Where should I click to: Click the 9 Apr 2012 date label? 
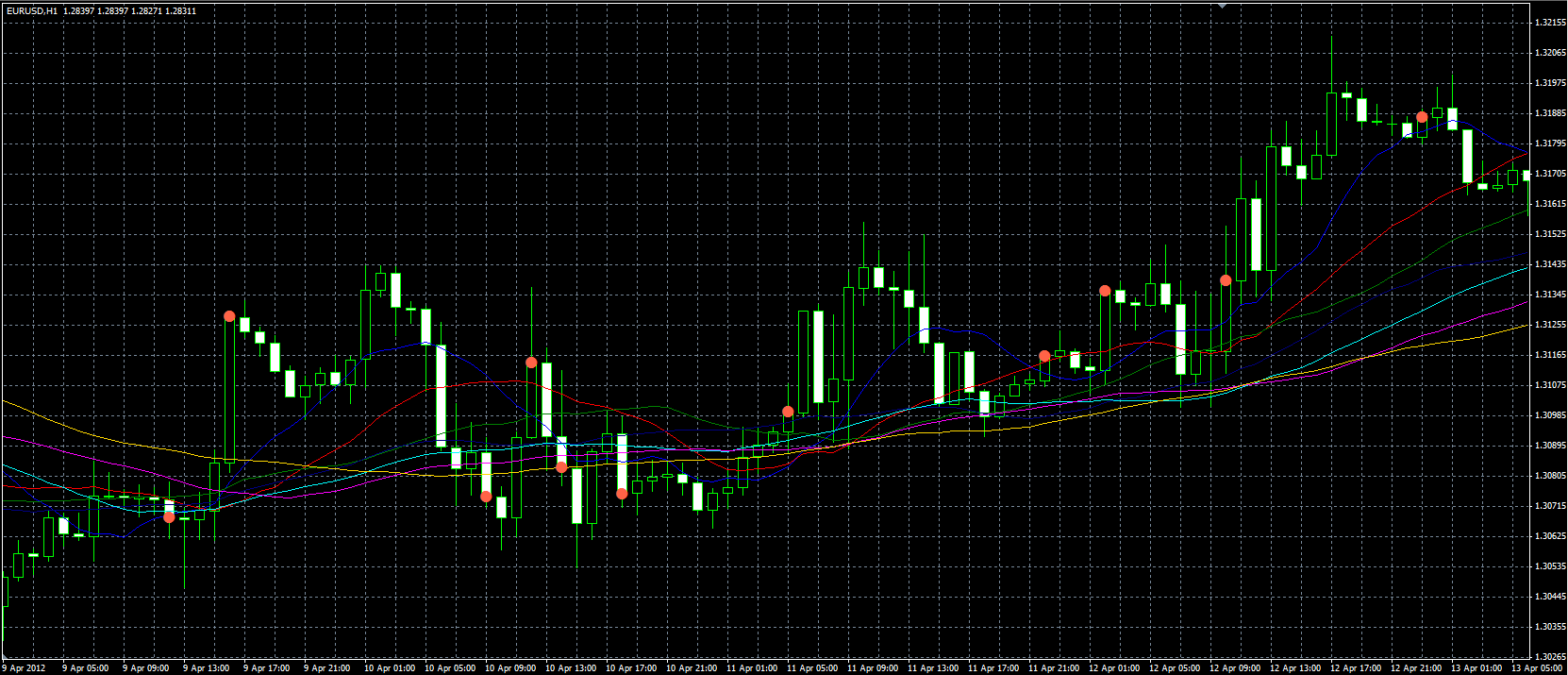[x=24, y=668]
